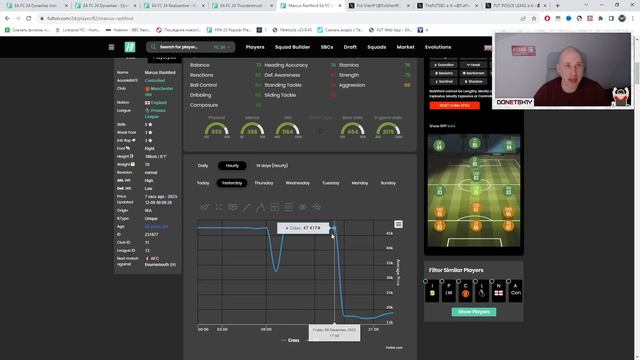Open the England nation link
This screenshot has height=360, width=640.
pyautogui.click(x=156, y=102)
